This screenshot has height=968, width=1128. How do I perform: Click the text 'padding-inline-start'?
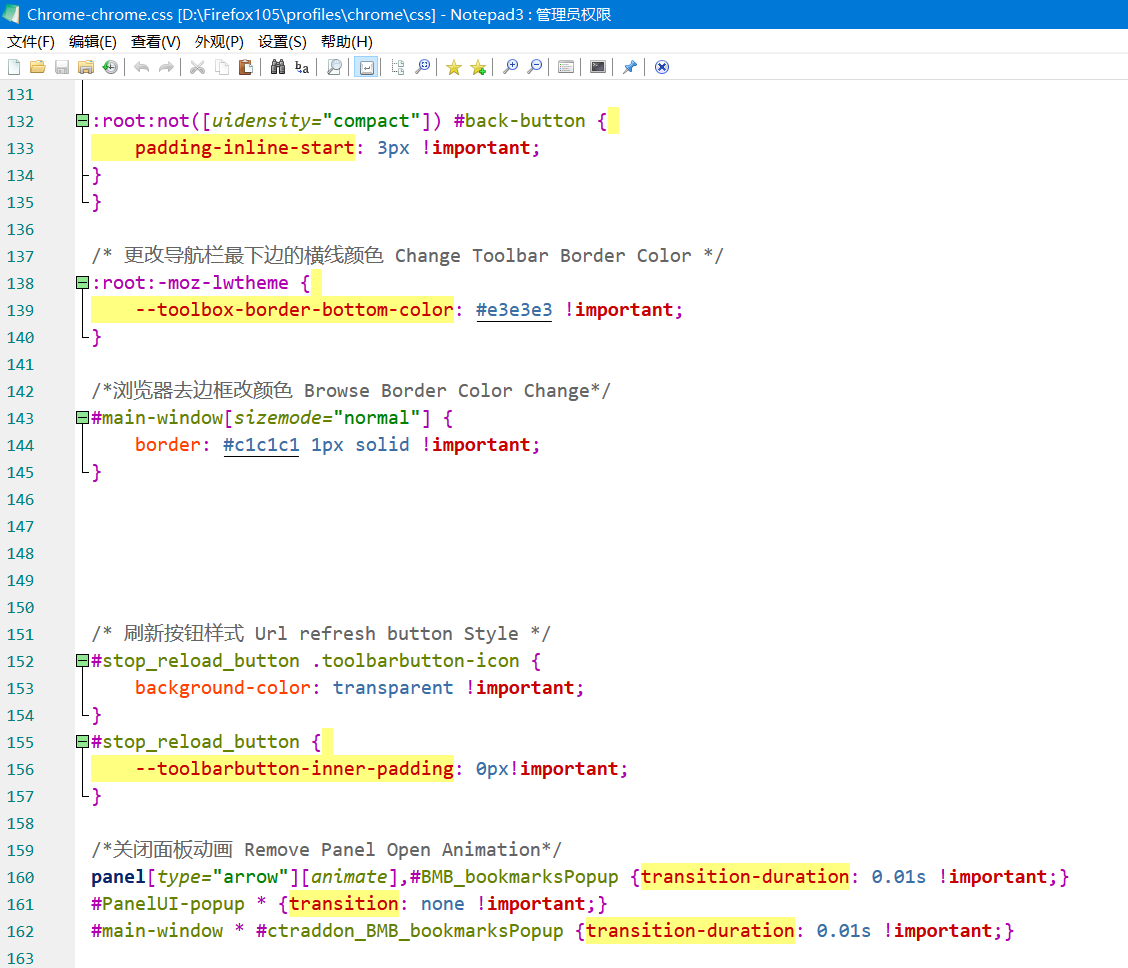[x=245, y=148]
